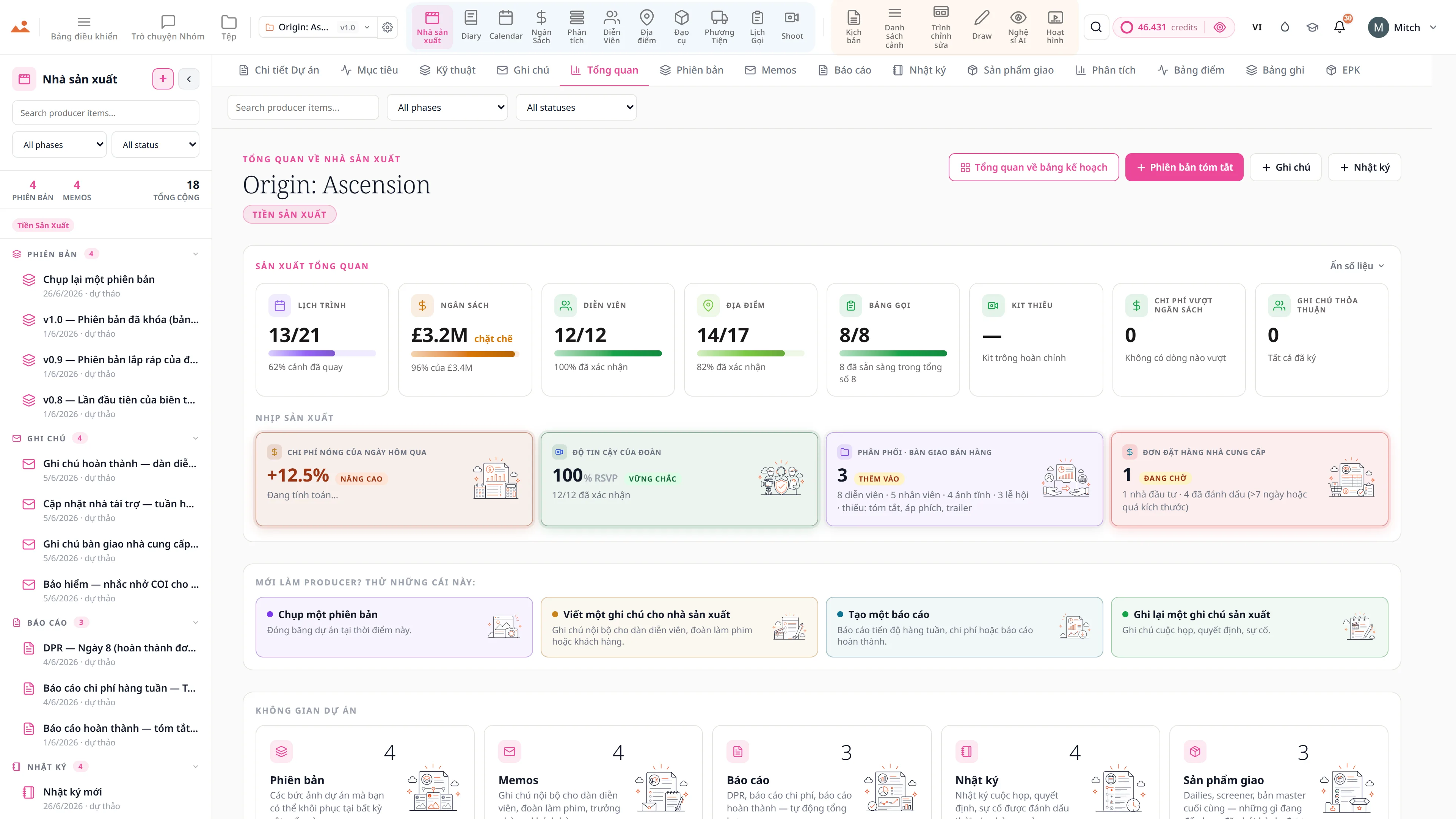
Task: Click the + Nhật ký button
Action: [x=1365, y=167]
